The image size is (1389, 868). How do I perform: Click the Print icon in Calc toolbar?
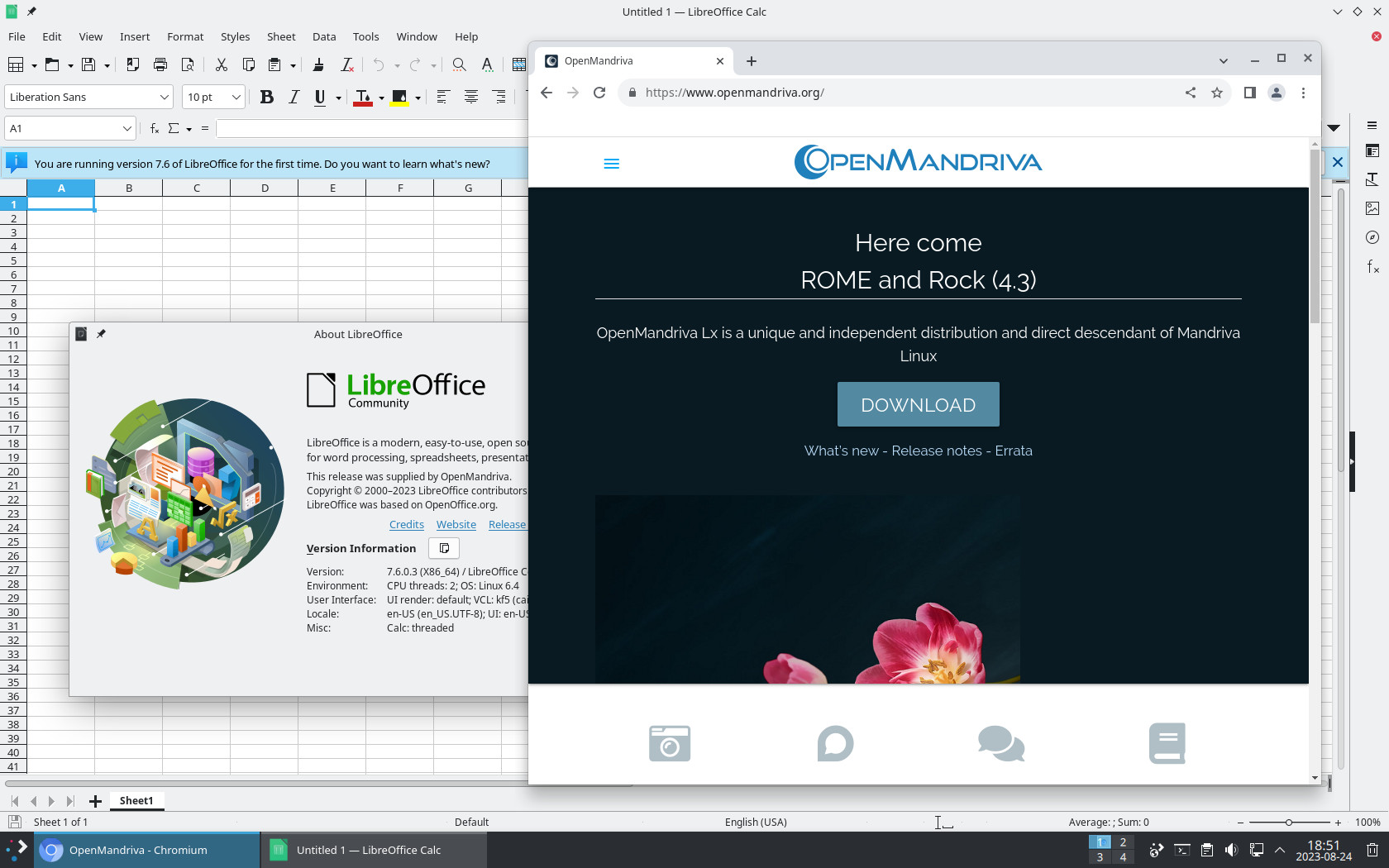point(160,64)
